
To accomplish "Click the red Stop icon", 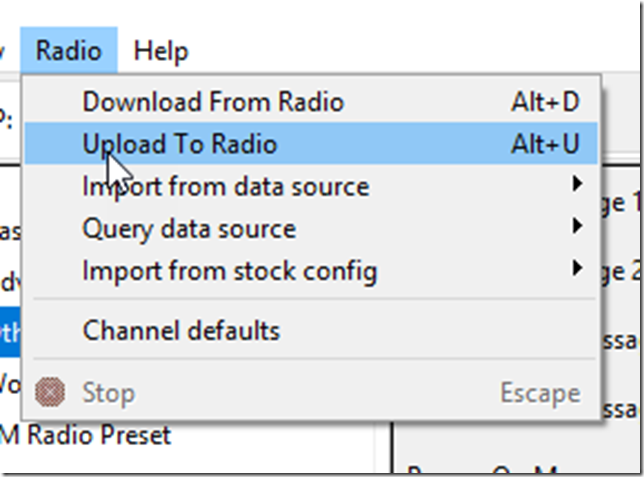I will pos(49,392).
